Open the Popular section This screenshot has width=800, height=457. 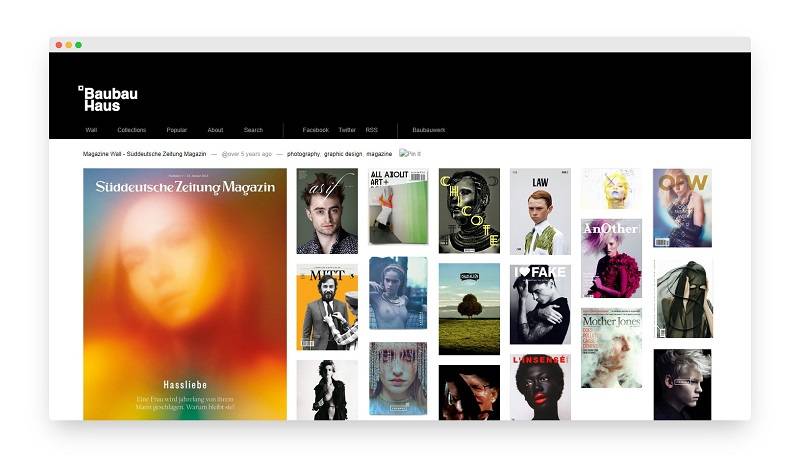click(177, 130)
